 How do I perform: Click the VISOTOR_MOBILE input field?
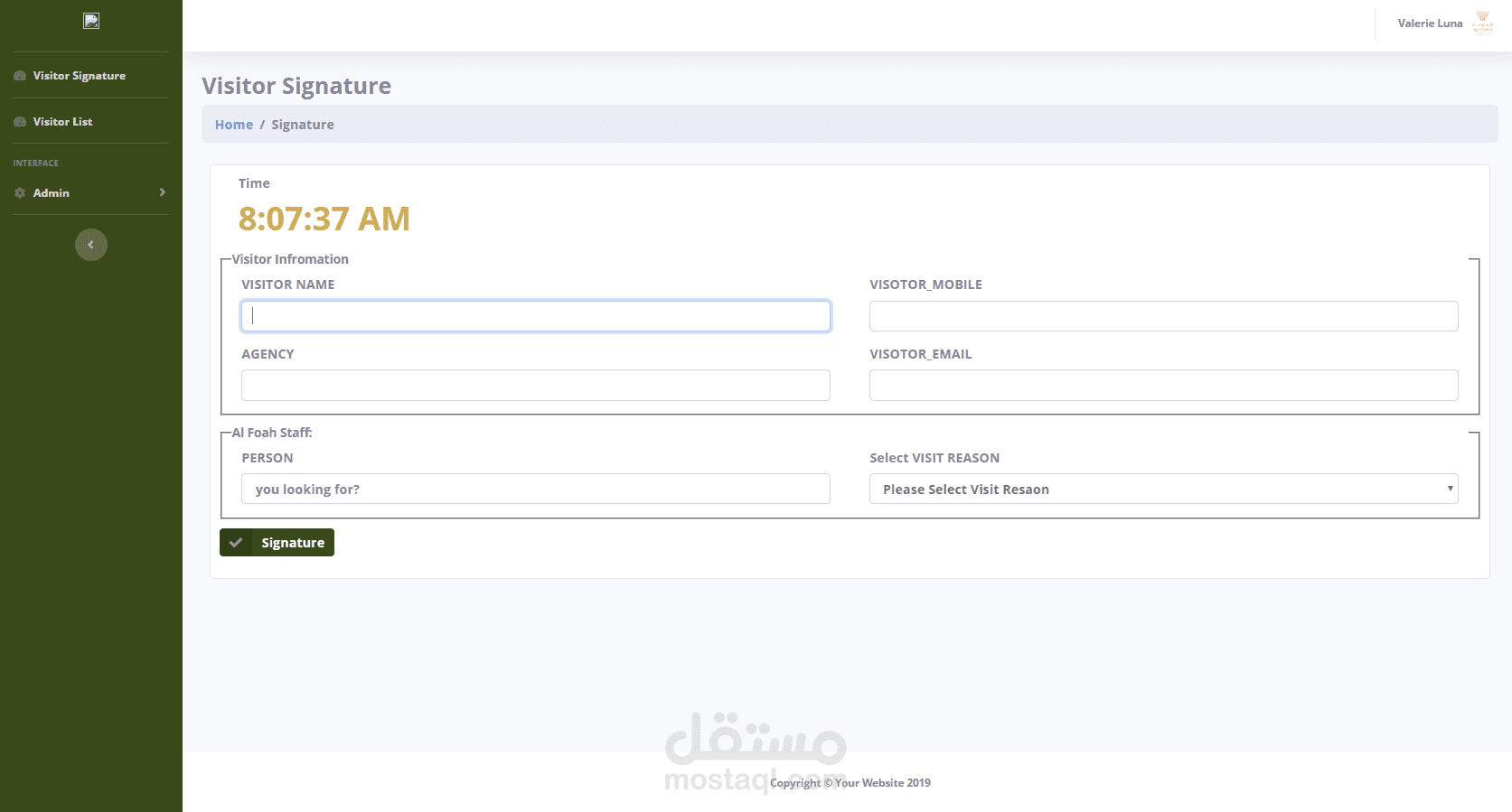(x=1164, y=316)
